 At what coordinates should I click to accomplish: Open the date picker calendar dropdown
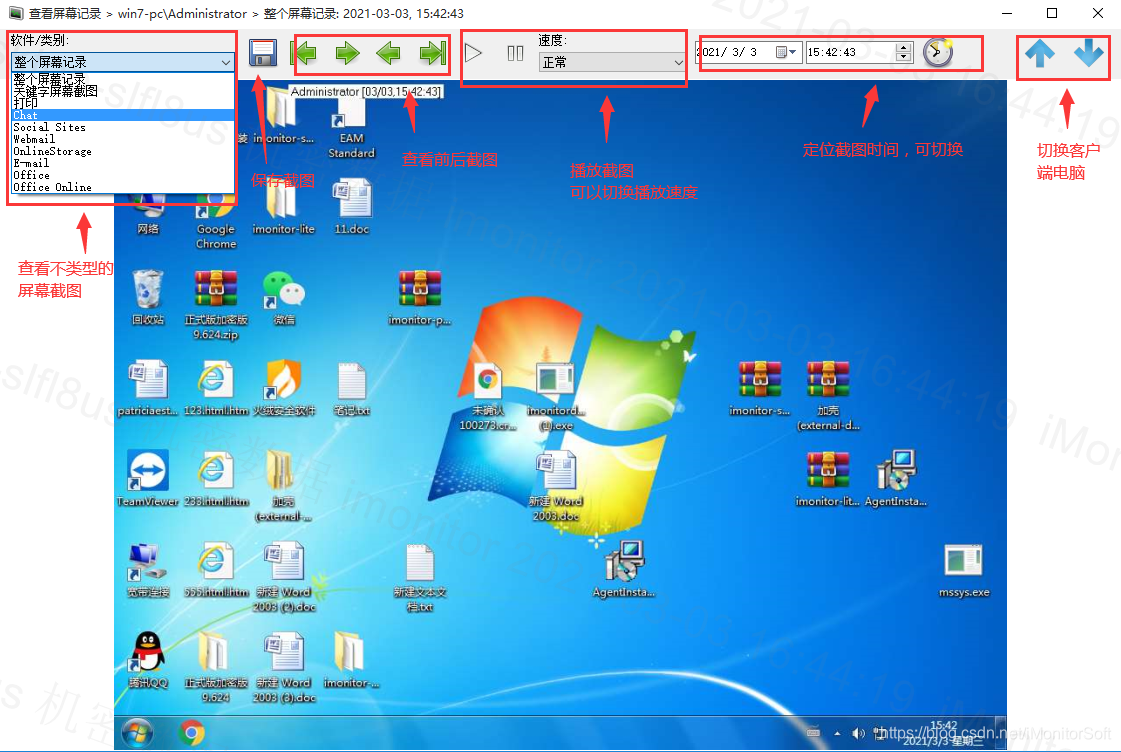[786, 52]
